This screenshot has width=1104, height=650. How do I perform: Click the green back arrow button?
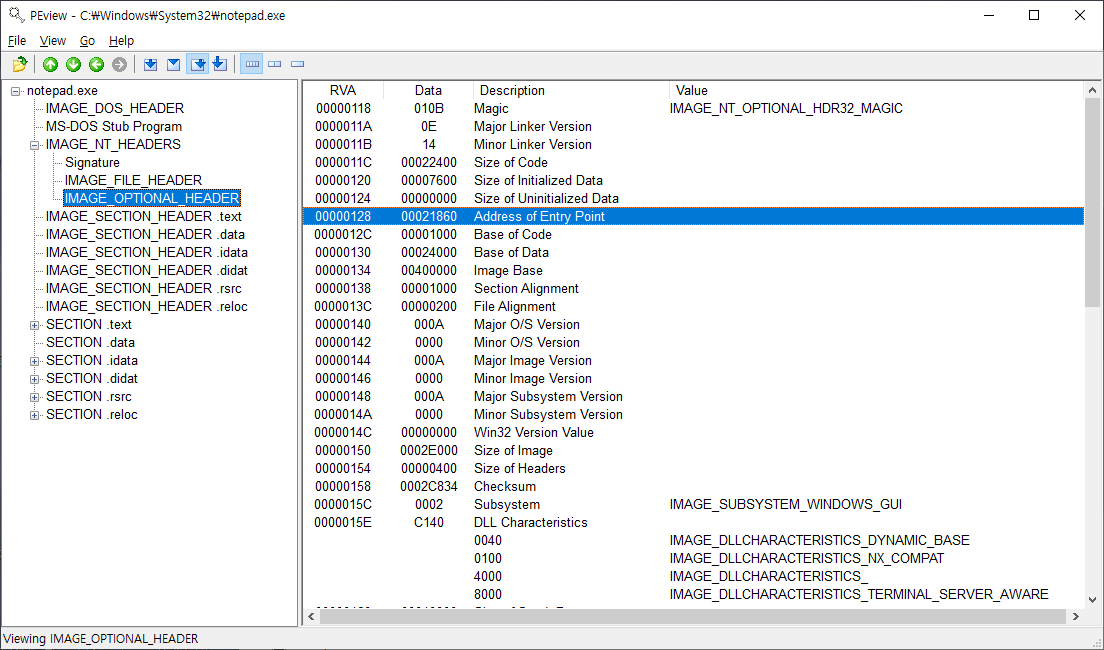(96, 64)
